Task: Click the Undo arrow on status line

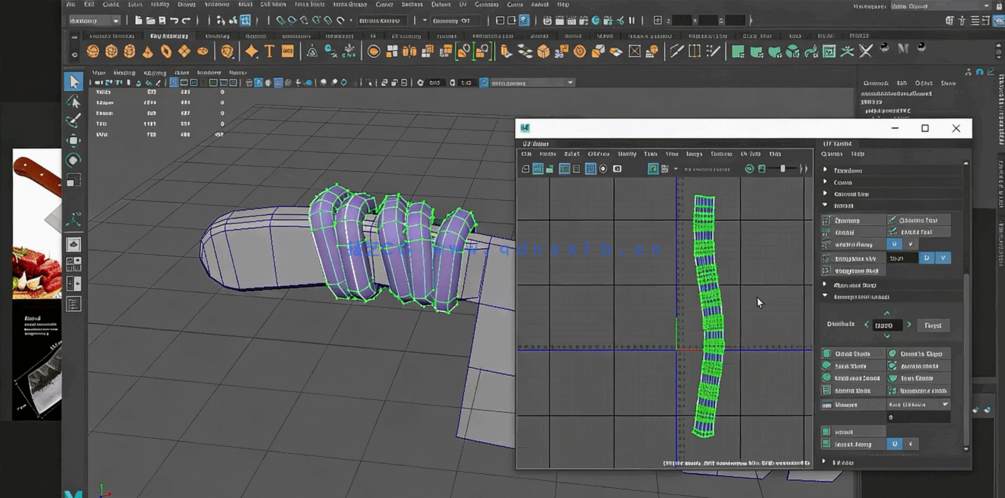Action: [x=174, y=21]
